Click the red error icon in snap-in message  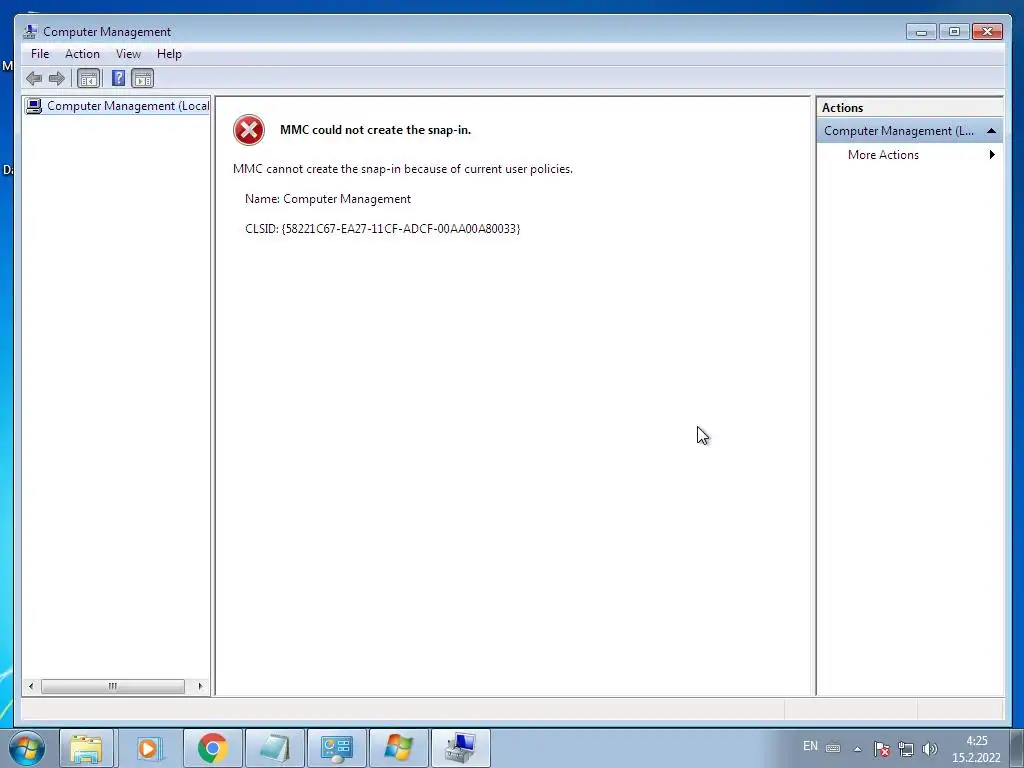249,130
